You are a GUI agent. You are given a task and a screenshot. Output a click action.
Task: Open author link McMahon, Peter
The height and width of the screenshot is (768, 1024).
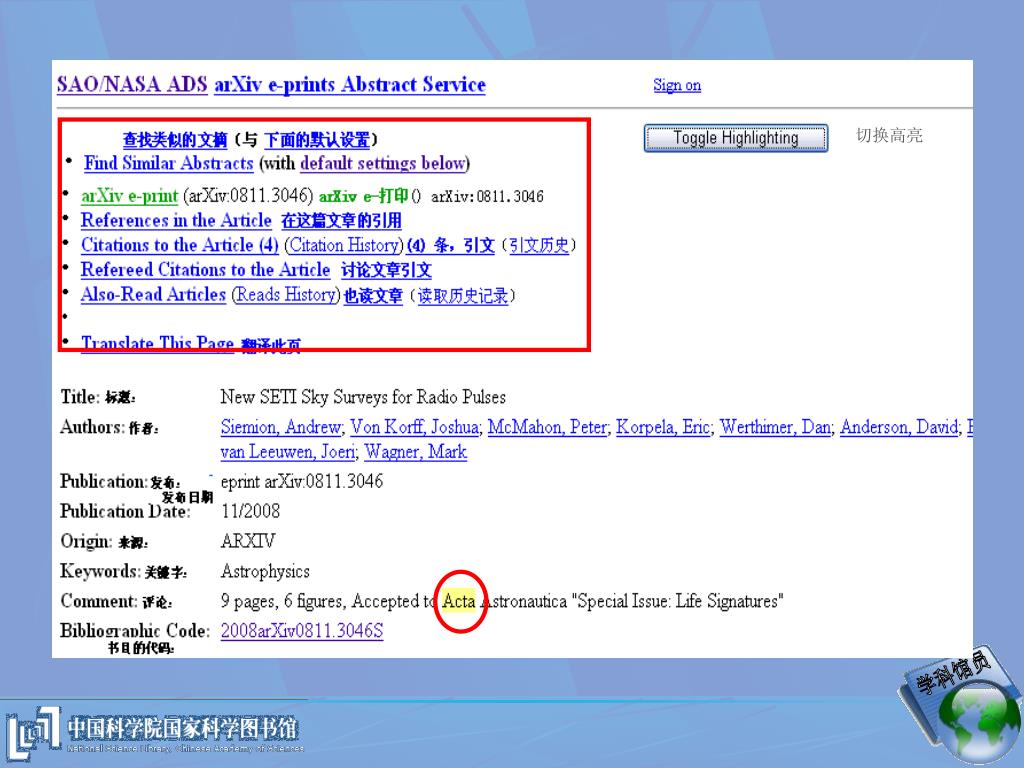548,427
